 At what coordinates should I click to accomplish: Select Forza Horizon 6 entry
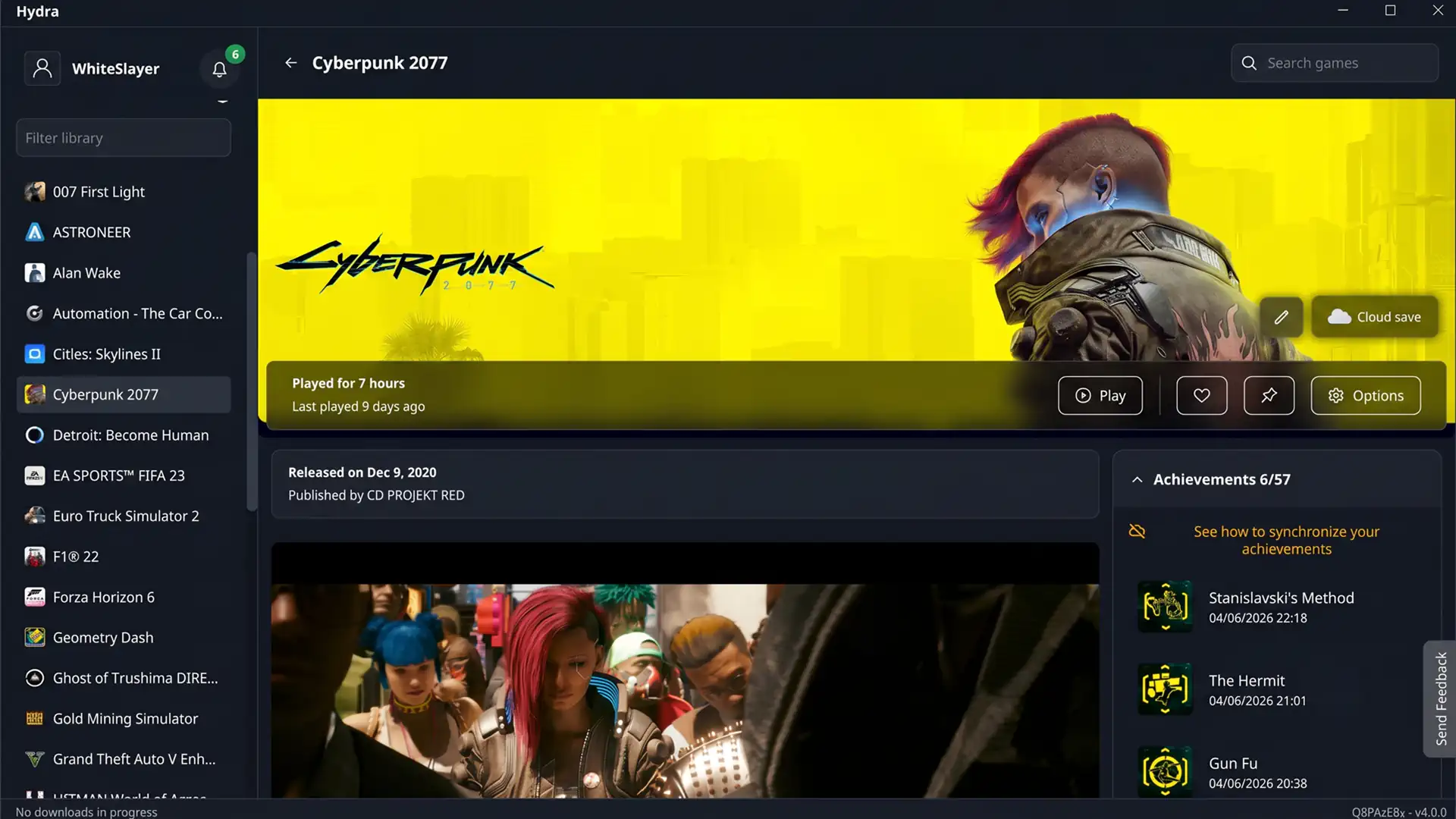(x=124, y=597)
